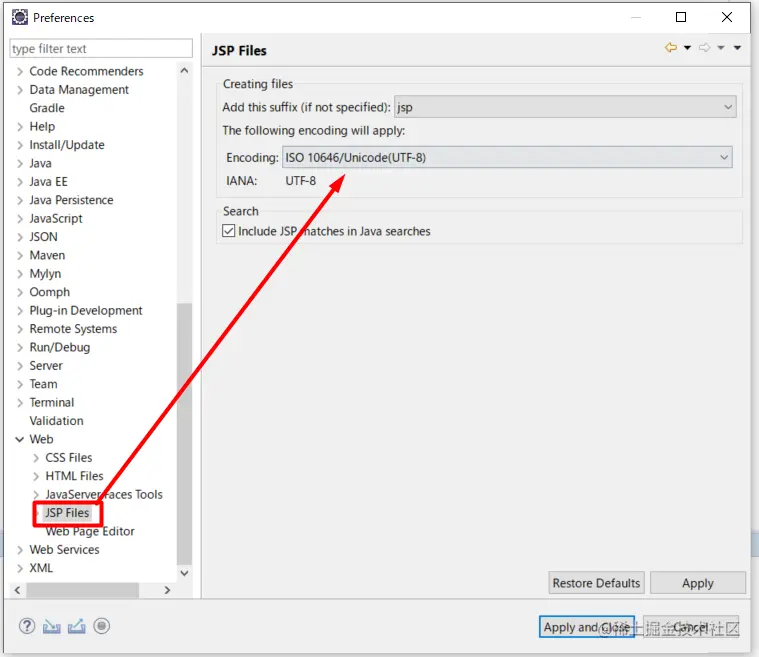
Task: Select JSON in the tree
Action: (44, 237)
